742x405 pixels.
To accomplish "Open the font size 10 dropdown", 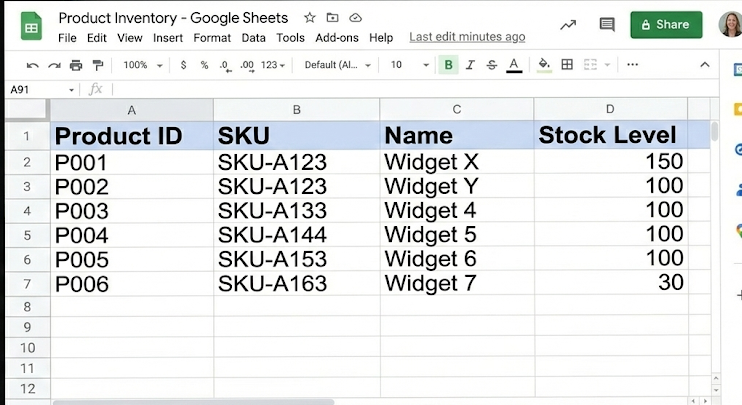I will [407, 65].
